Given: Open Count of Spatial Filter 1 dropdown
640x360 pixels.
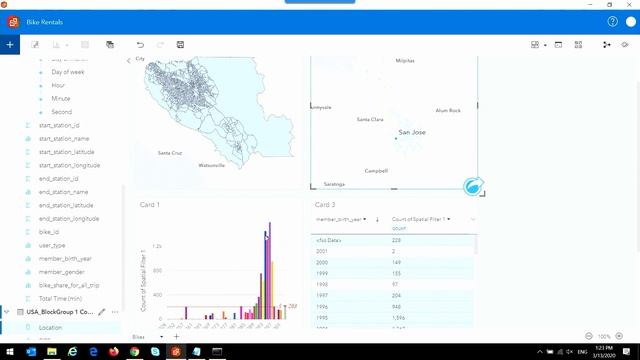Looking at the screenshot, I should 449,219.
